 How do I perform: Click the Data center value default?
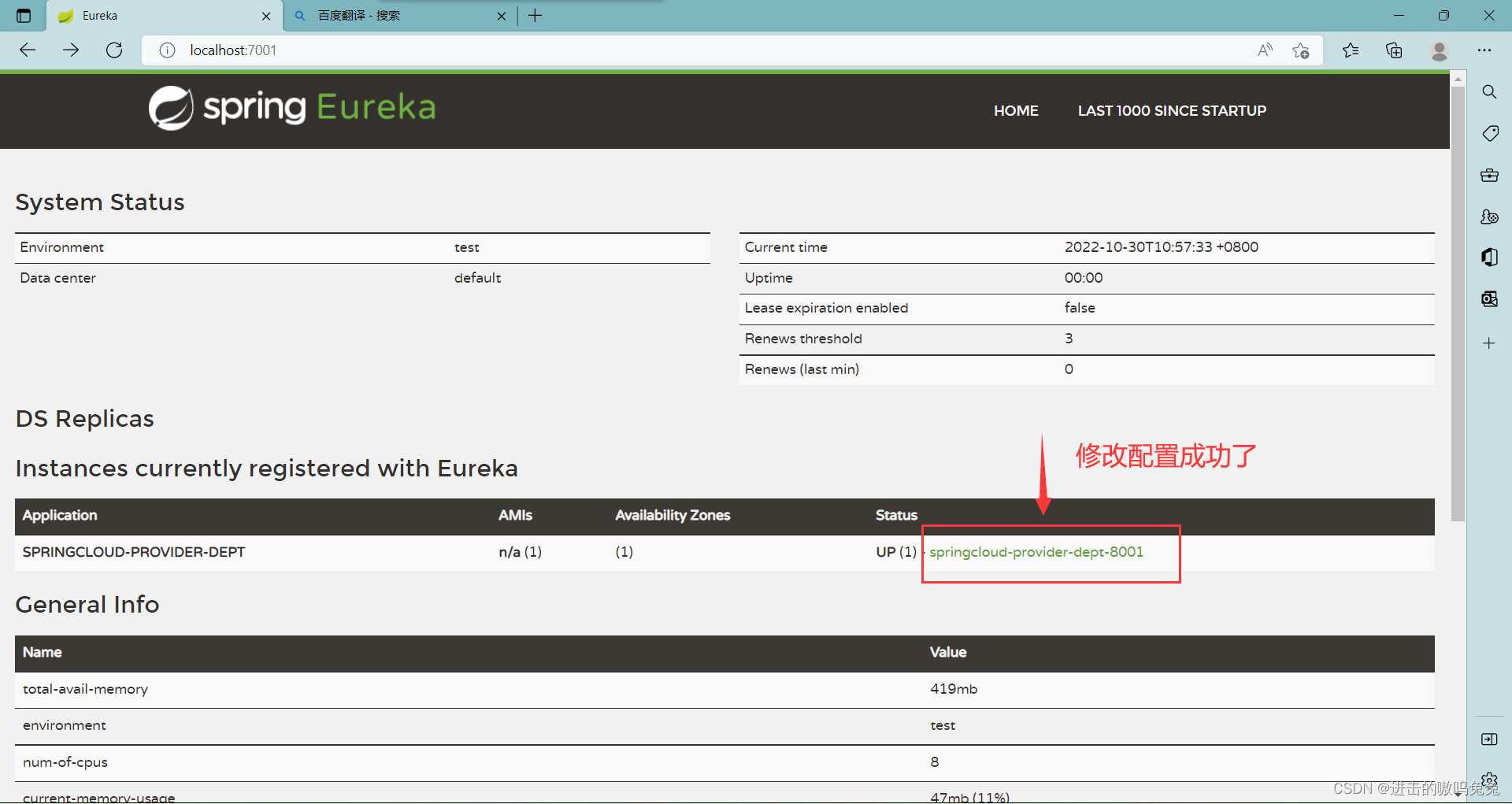coord(477,278)
